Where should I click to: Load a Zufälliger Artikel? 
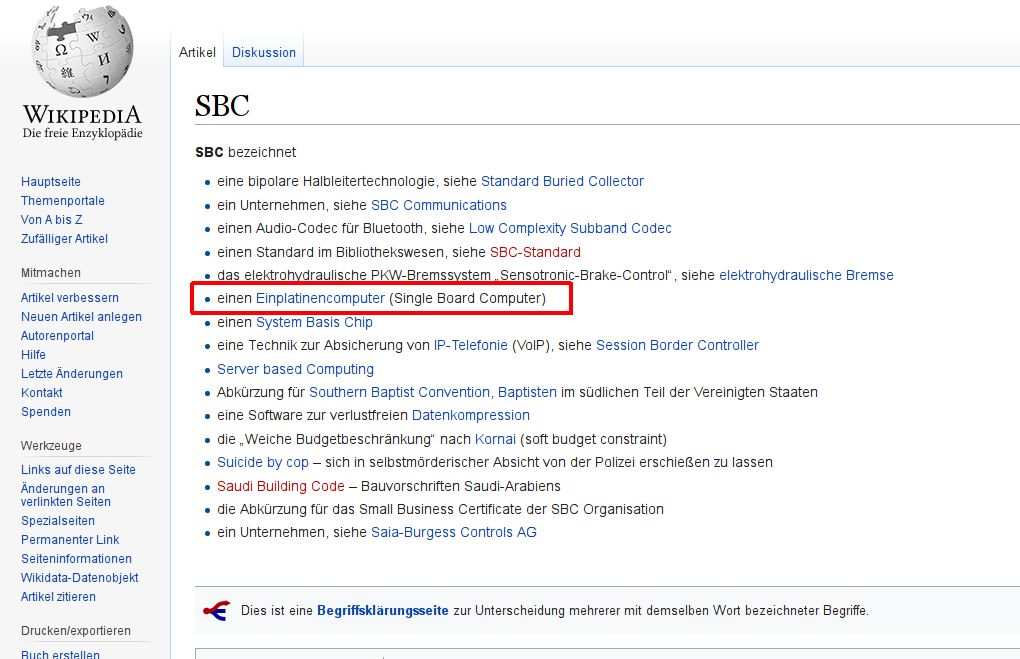64,238
